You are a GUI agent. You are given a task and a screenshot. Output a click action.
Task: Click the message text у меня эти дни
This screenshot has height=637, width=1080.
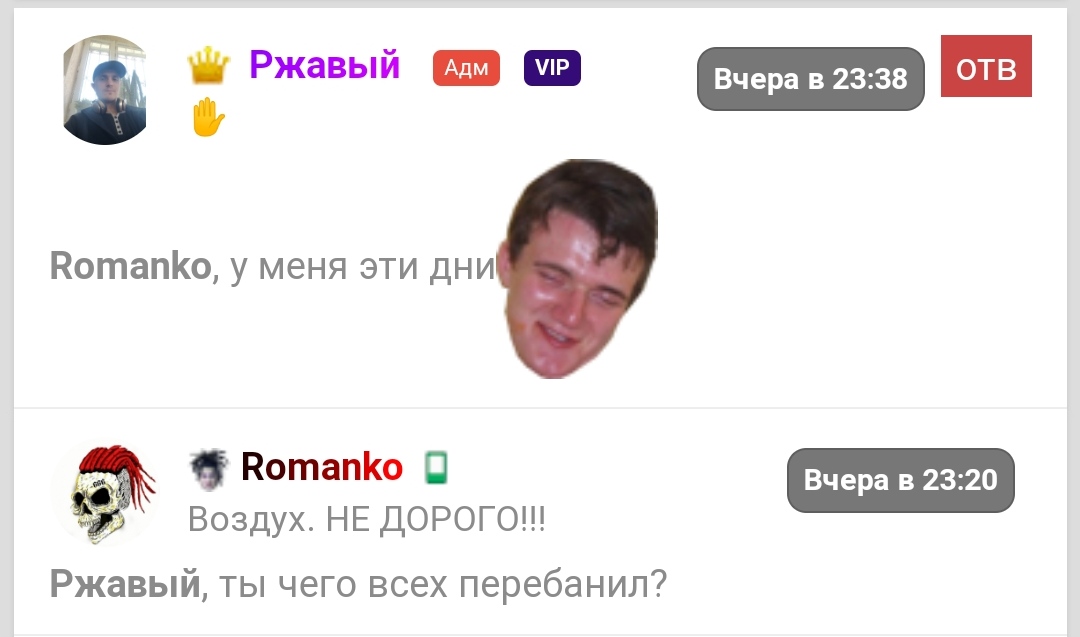(363, 267)
